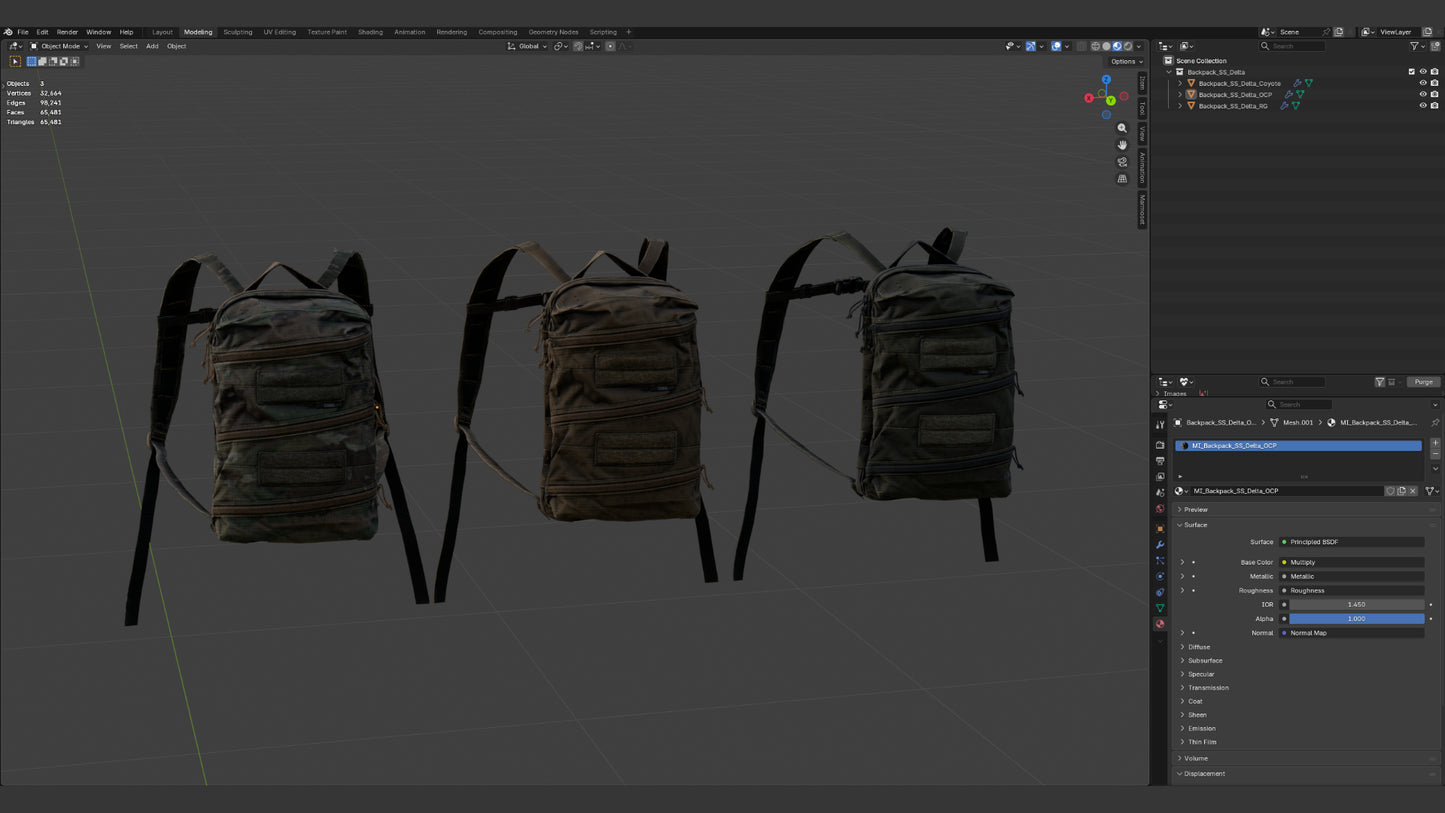Toggle solid viewport shading
This screenshot has height=813, width=1445.
click(x=1106, y=46)
